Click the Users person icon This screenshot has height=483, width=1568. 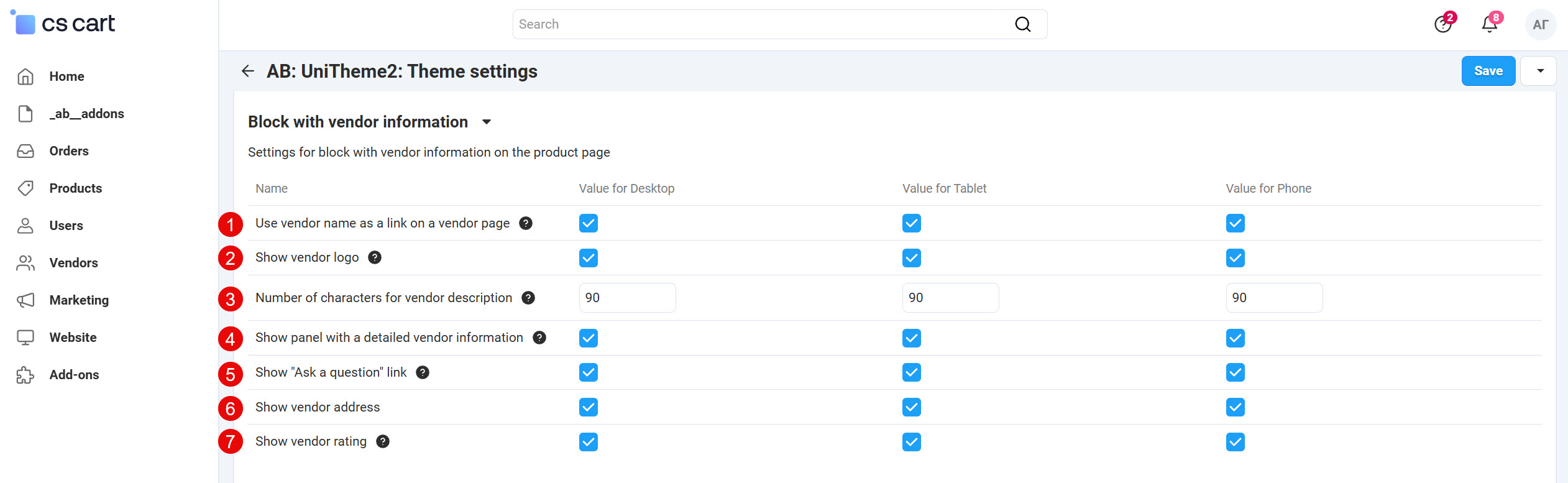coord(25,226)
